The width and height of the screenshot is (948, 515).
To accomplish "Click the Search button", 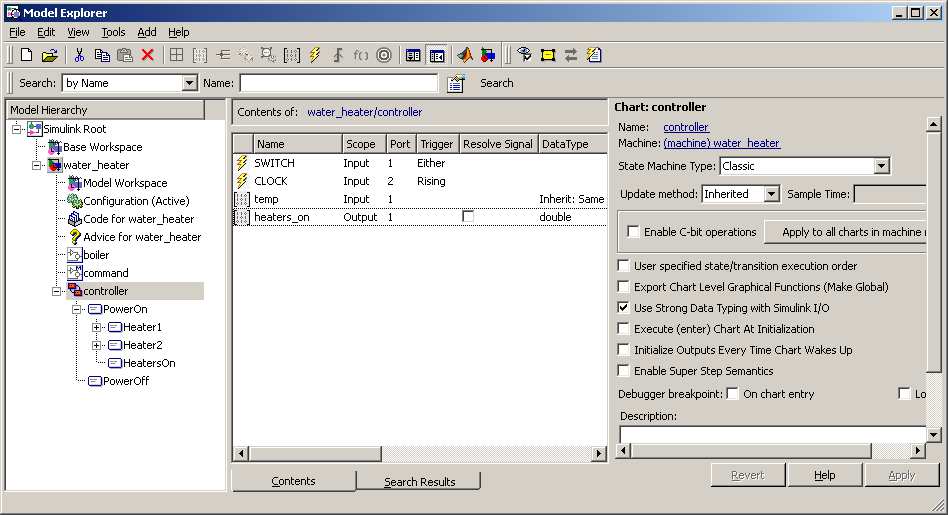I will click(496, 83).
